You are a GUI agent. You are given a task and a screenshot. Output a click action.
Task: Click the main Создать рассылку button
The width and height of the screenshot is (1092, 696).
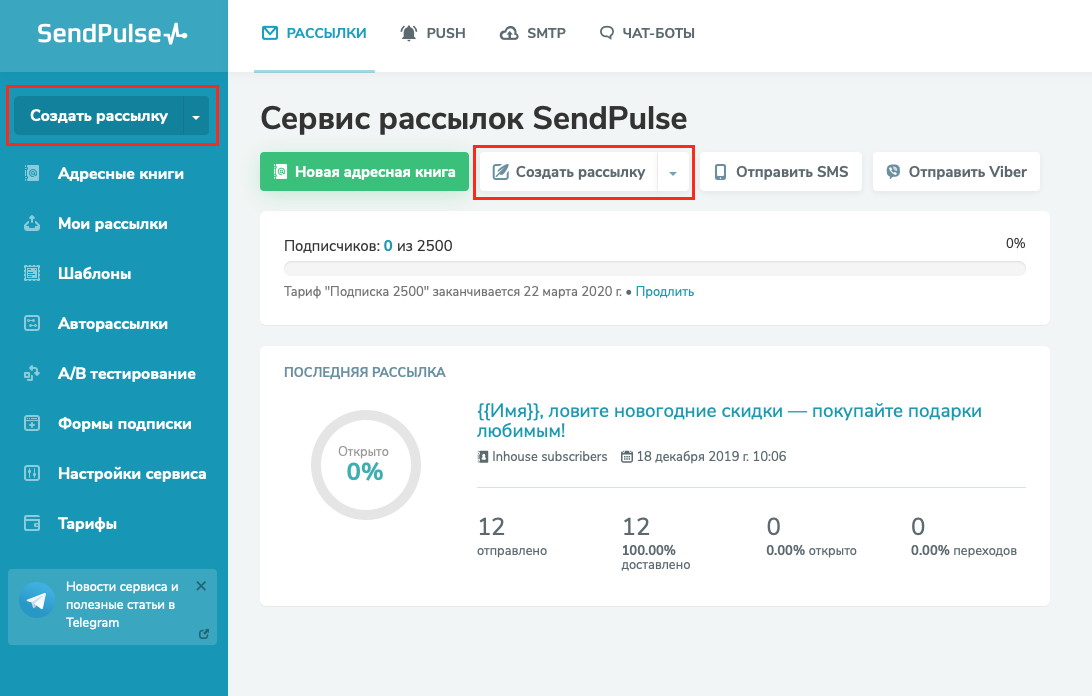click(x=568, y=171)
